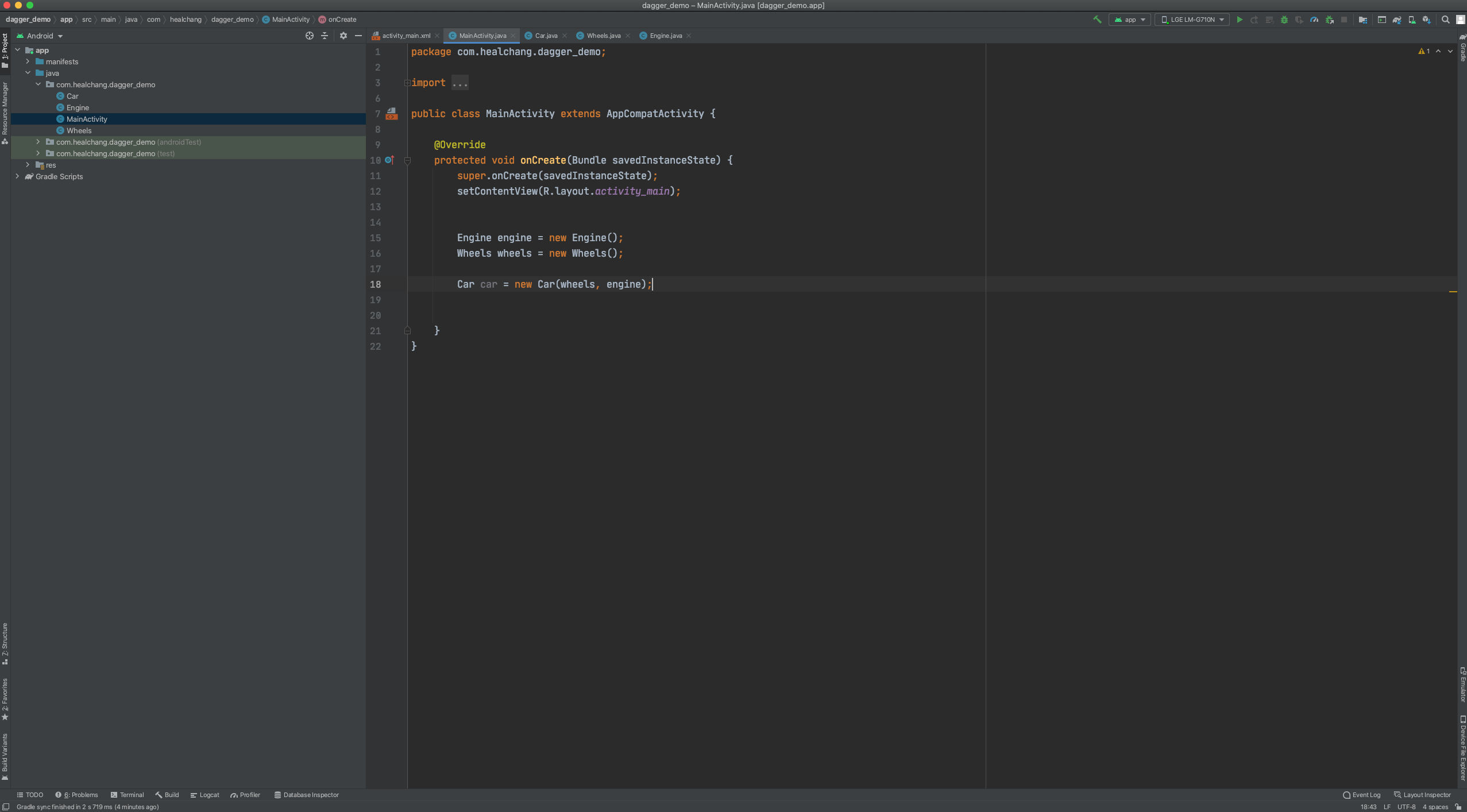Click the Debug app bug icon
The image size is (1467, 812).
pyautogui.click(x=1284, y=20)
